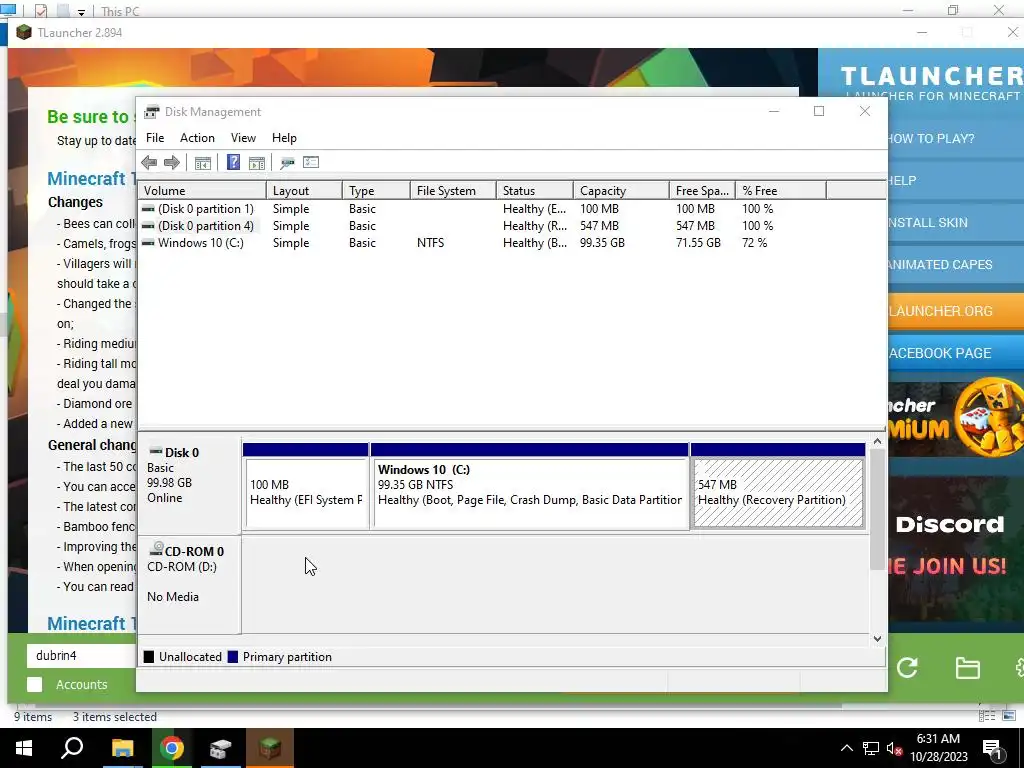
Task: Click the CD-ROM 0 (D:) No Media label
Action: (189, 584)
